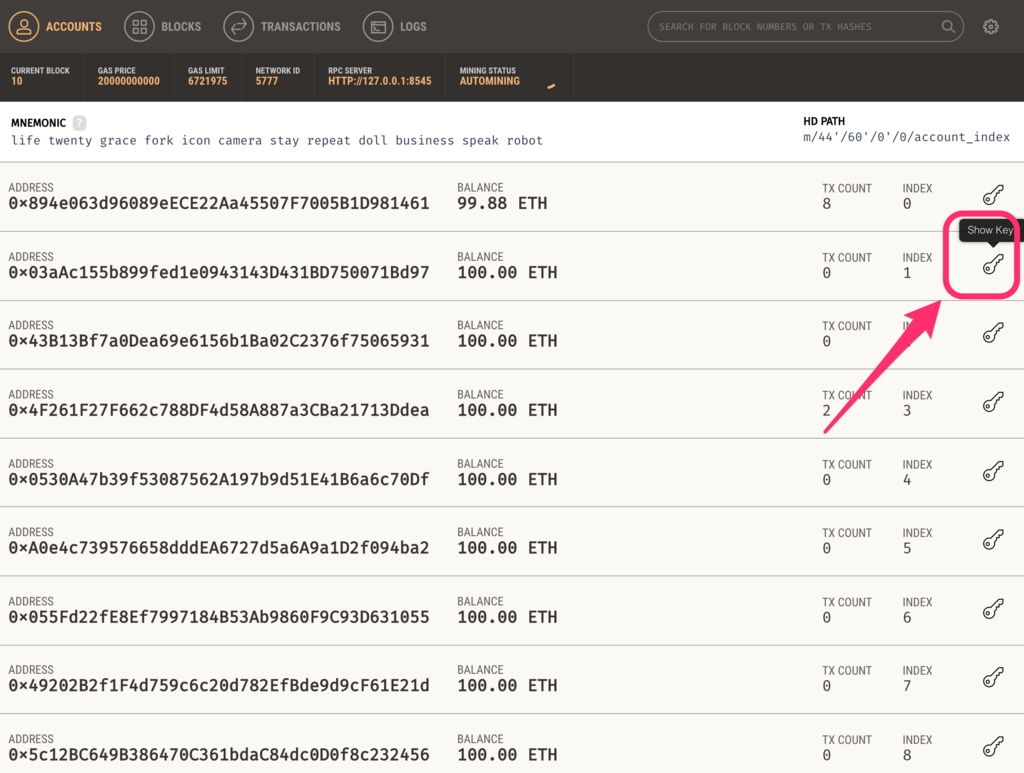
Task: Focus the block number search field
Action: pos(797,27)
